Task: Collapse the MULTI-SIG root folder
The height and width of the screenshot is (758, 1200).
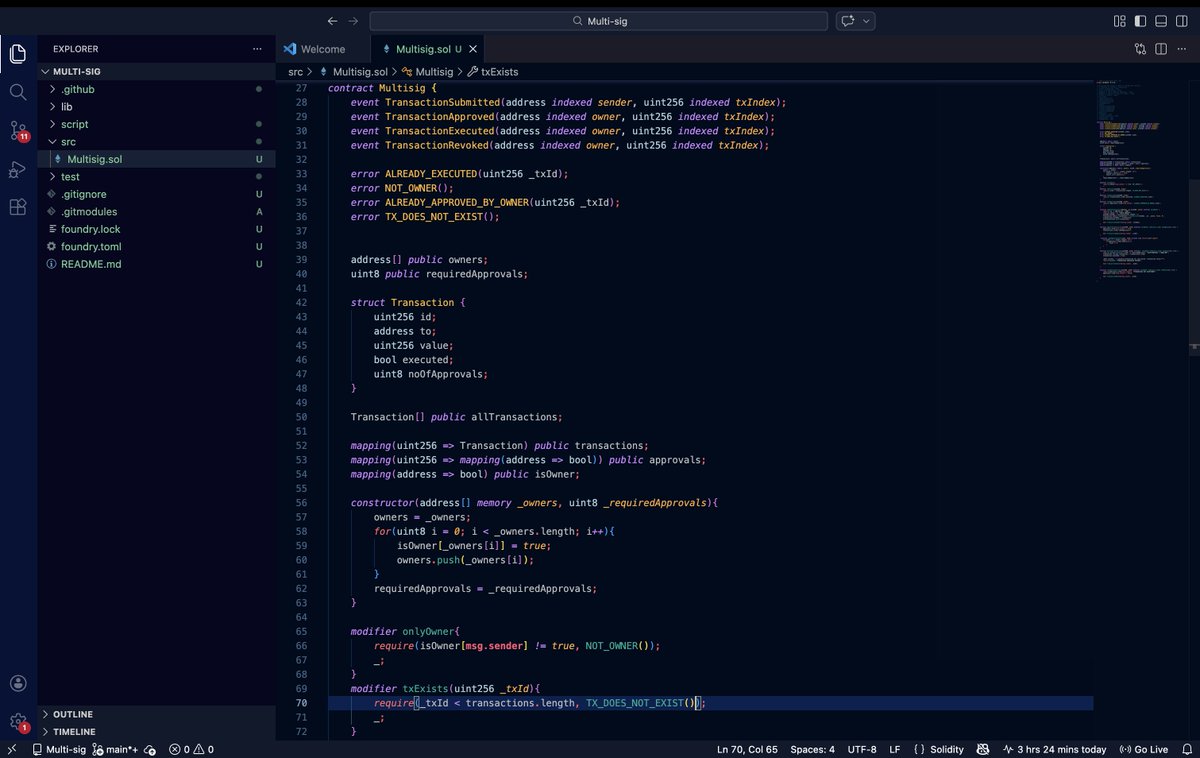Action: (156, 72)
